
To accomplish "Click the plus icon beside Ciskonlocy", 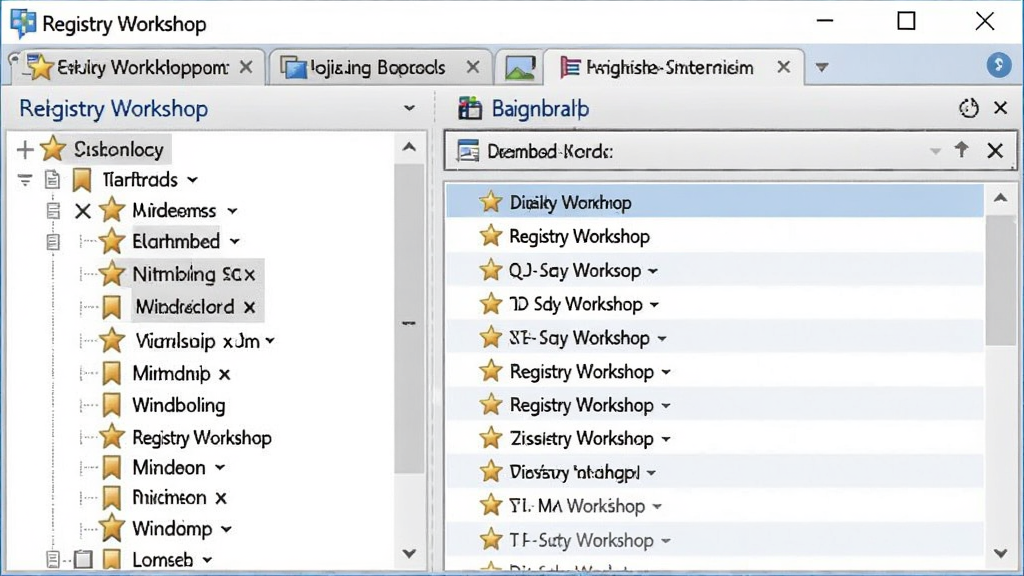I will pos(25,150).
